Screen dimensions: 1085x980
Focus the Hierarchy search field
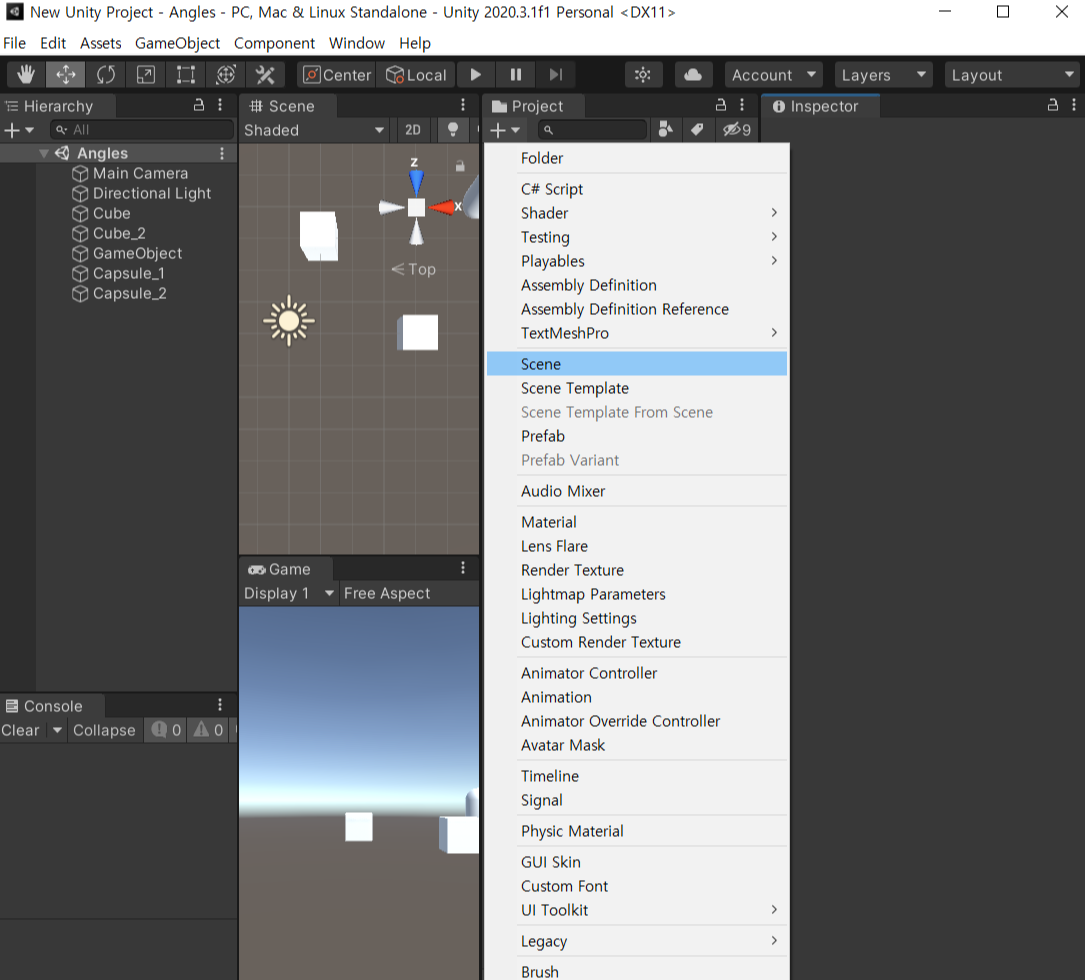142,130
